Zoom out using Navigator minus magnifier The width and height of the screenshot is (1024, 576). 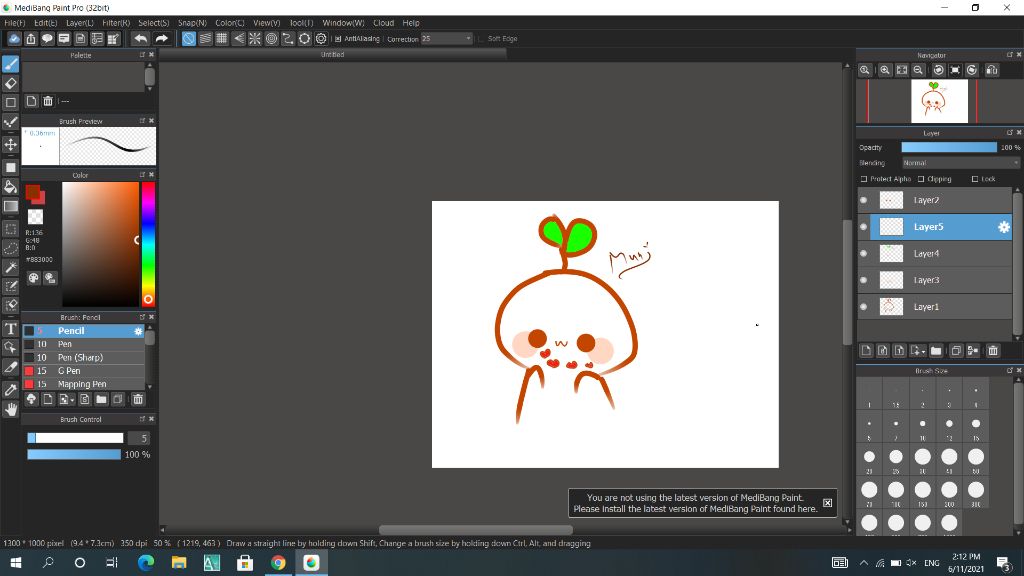pos(918,70)
